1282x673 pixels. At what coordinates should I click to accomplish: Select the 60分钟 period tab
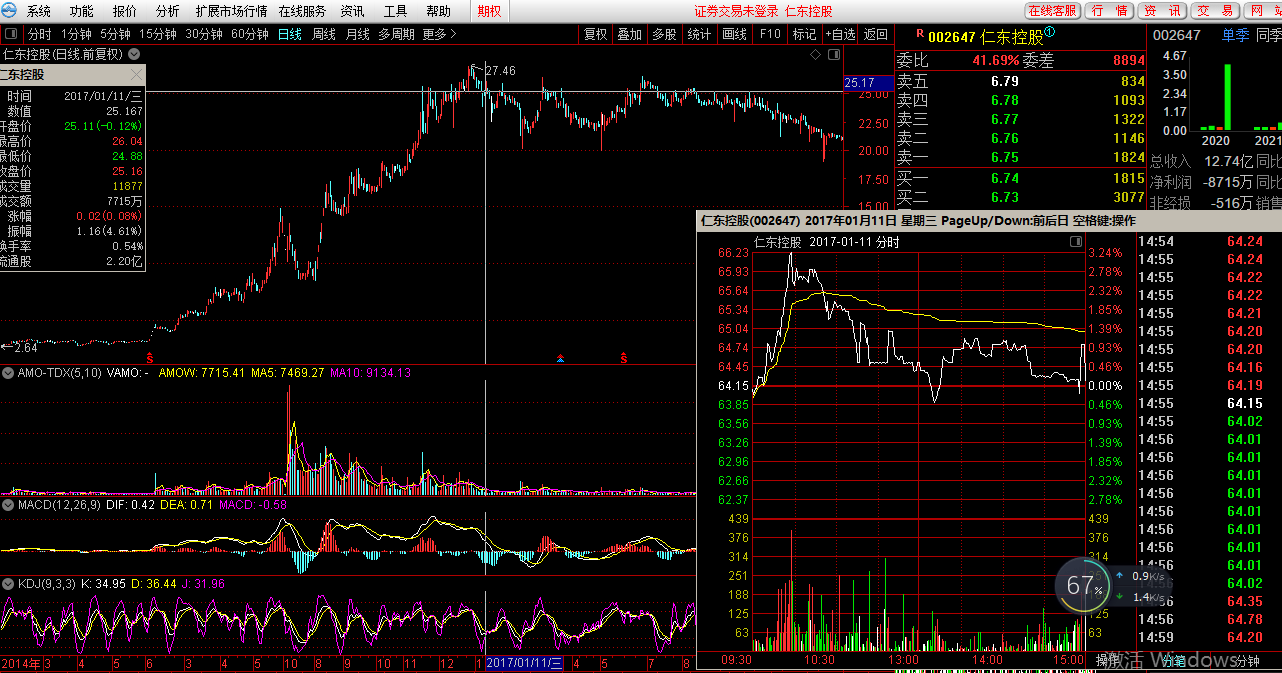tap(249, 34)
